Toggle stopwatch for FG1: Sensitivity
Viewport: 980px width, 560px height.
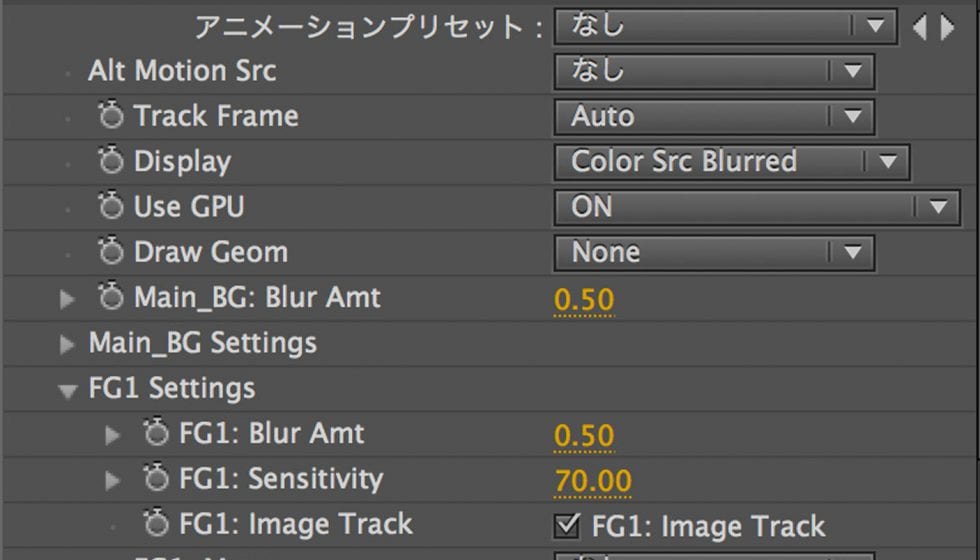point(156,479)
